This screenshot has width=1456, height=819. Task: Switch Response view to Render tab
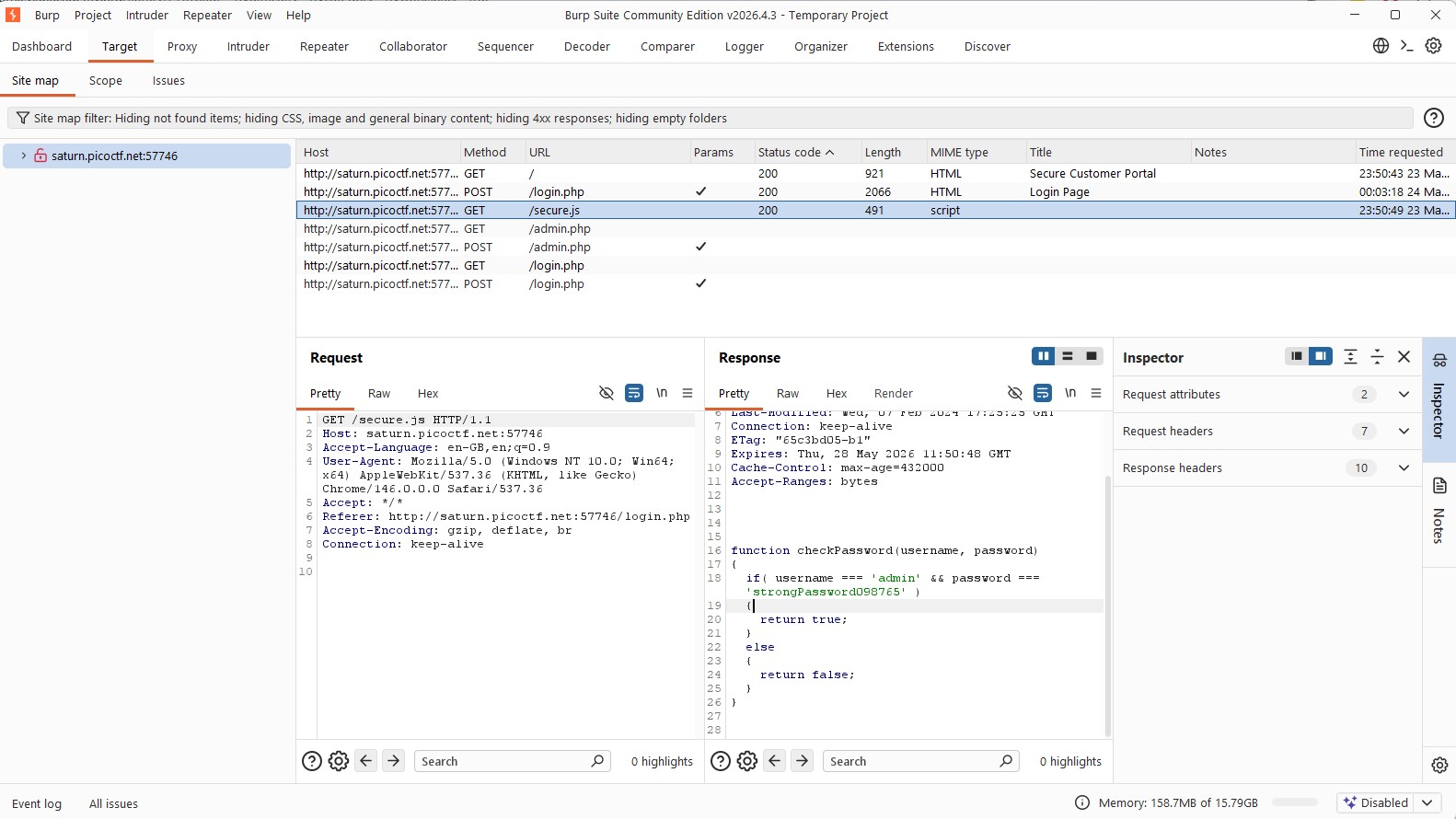(894, 393)
